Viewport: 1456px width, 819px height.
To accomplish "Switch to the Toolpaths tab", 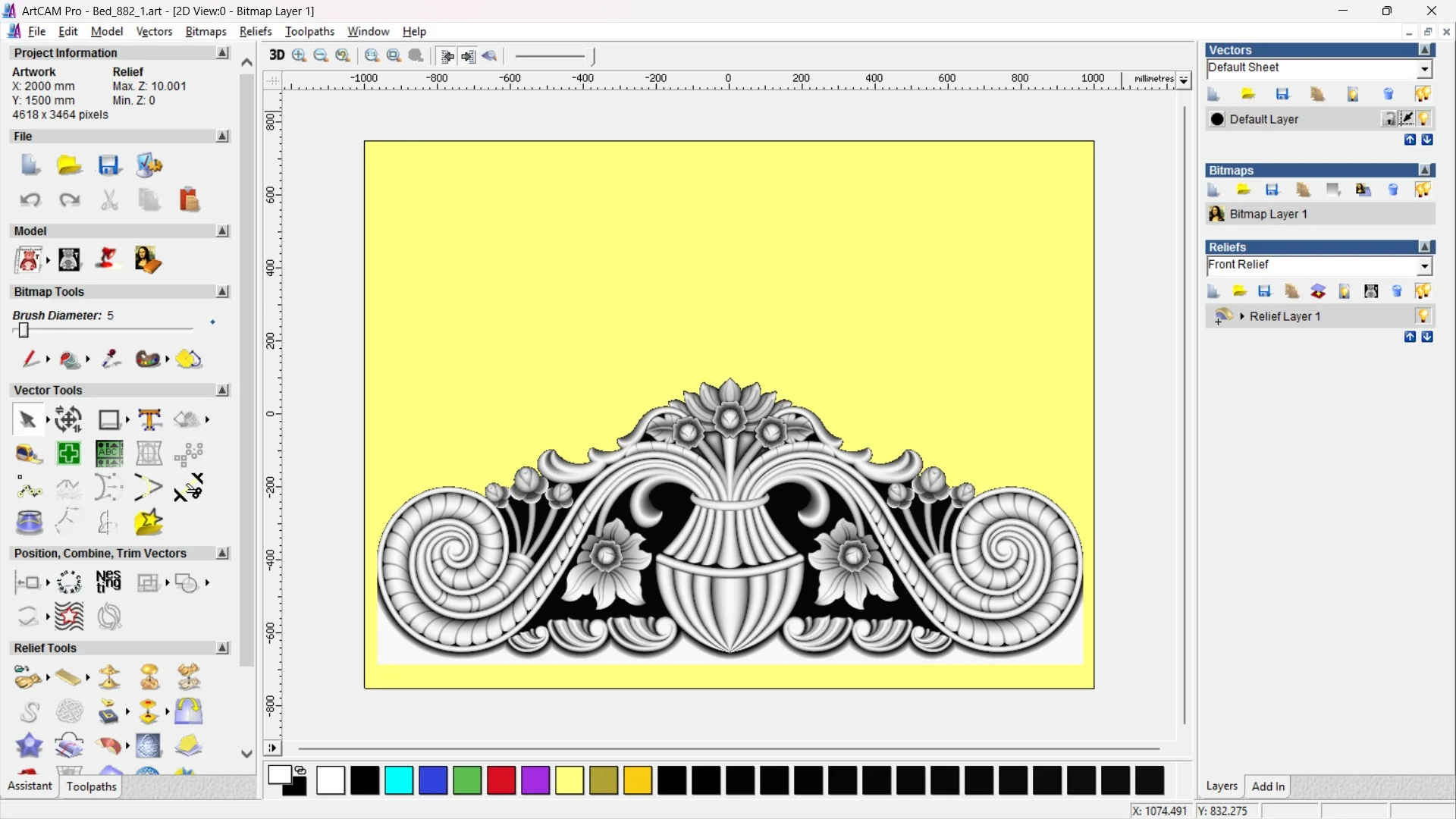I will coord(91,786).
